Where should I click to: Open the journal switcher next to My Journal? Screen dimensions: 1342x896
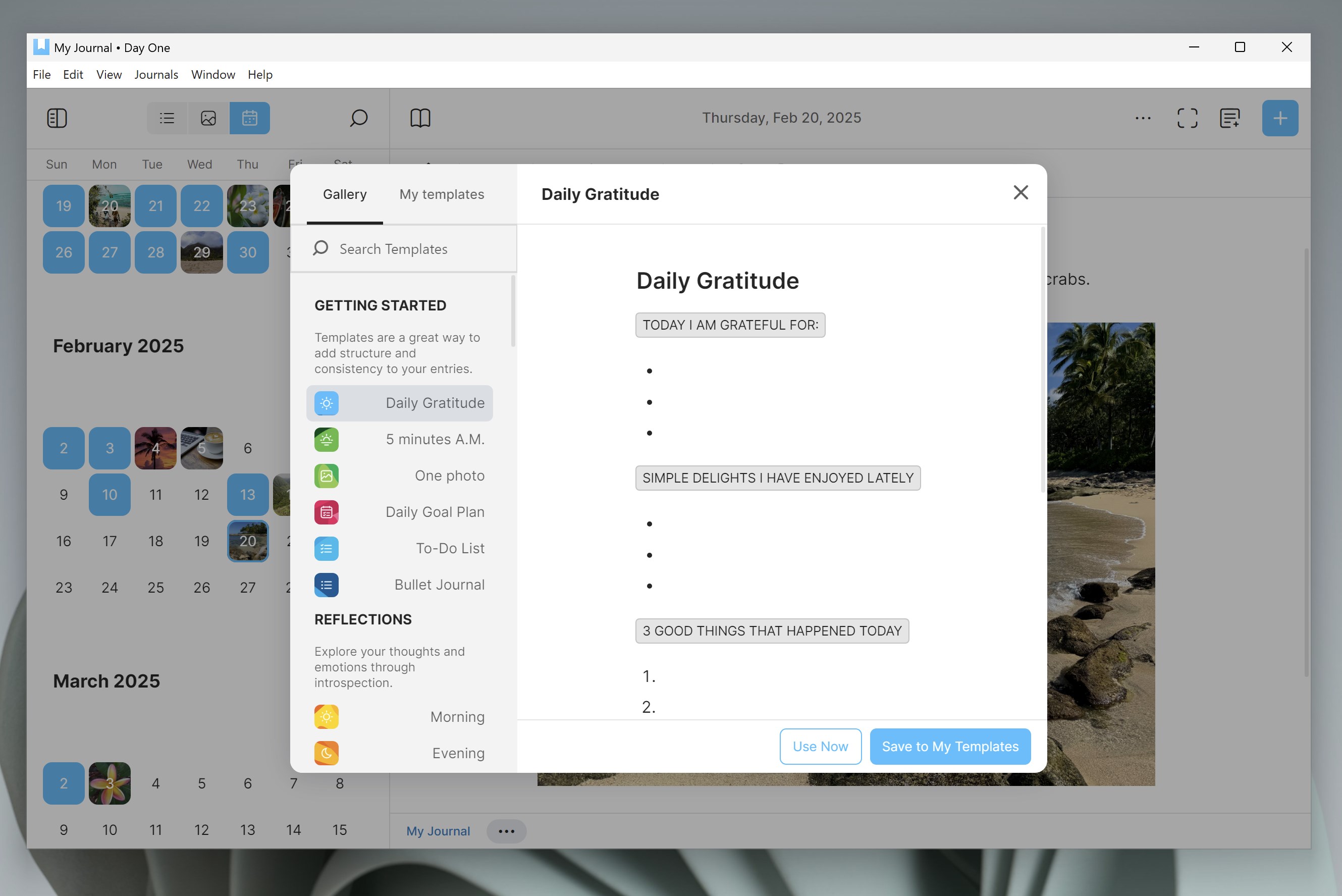506,831
